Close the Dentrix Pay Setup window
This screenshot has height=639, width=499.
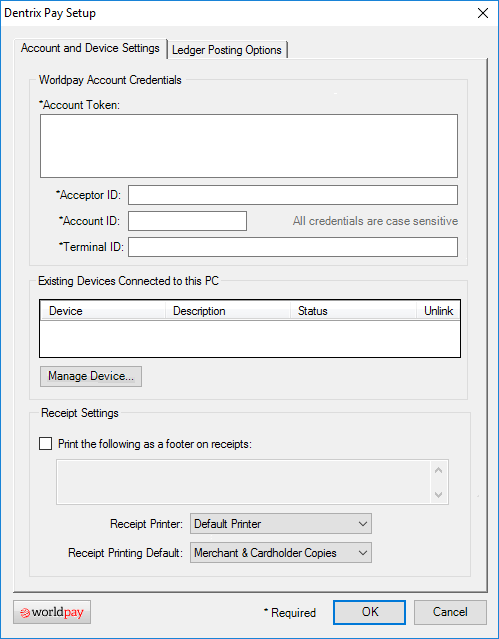[483, 13]
